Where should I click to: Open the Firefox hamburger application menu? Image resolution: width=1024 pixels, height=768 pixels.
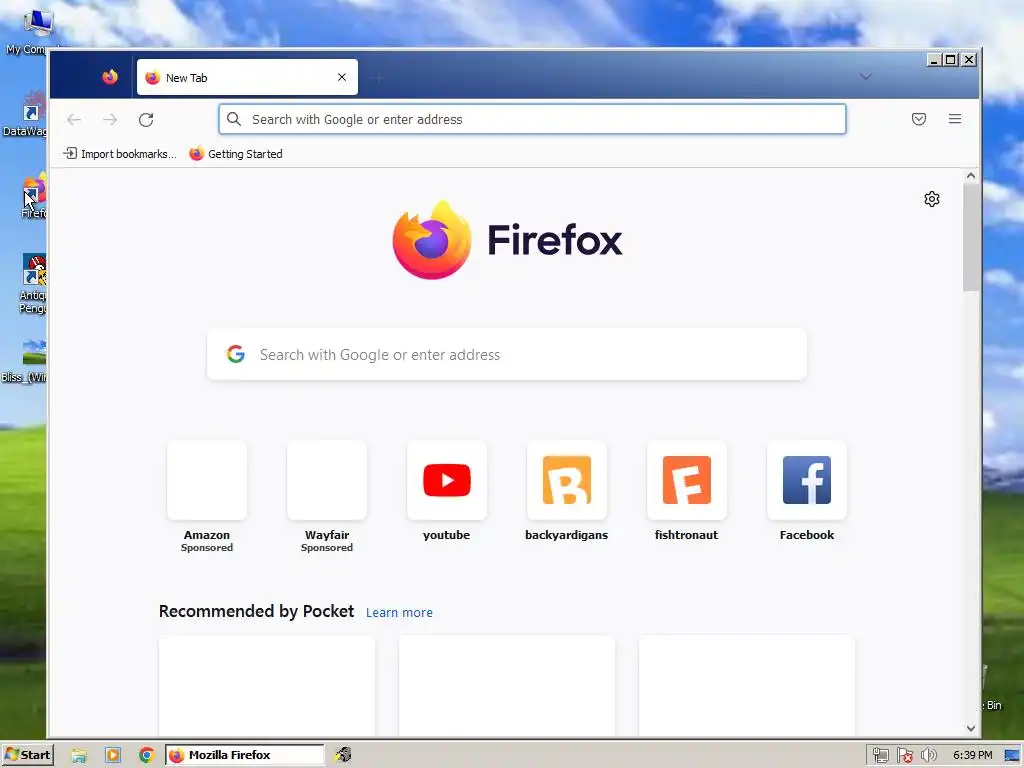955,119
